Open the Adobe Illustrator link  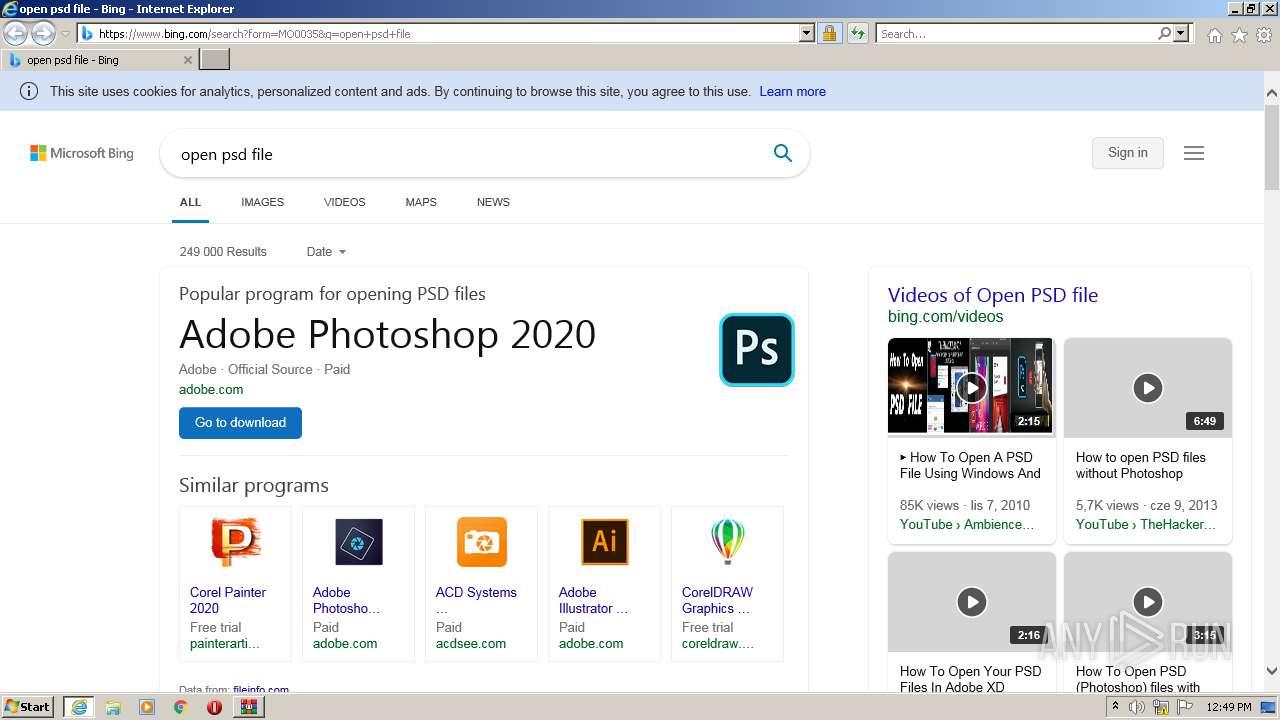click(x=593, y=600)
